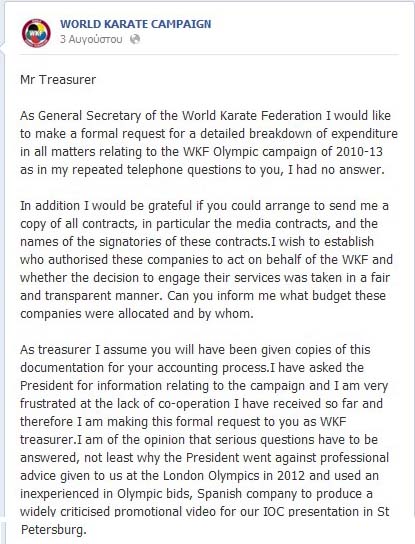Click the line 'and transparent manner. Can you inform'
The height and width of the screenshot is (544, 415).
pyautogui.click(x=203, y=296)
